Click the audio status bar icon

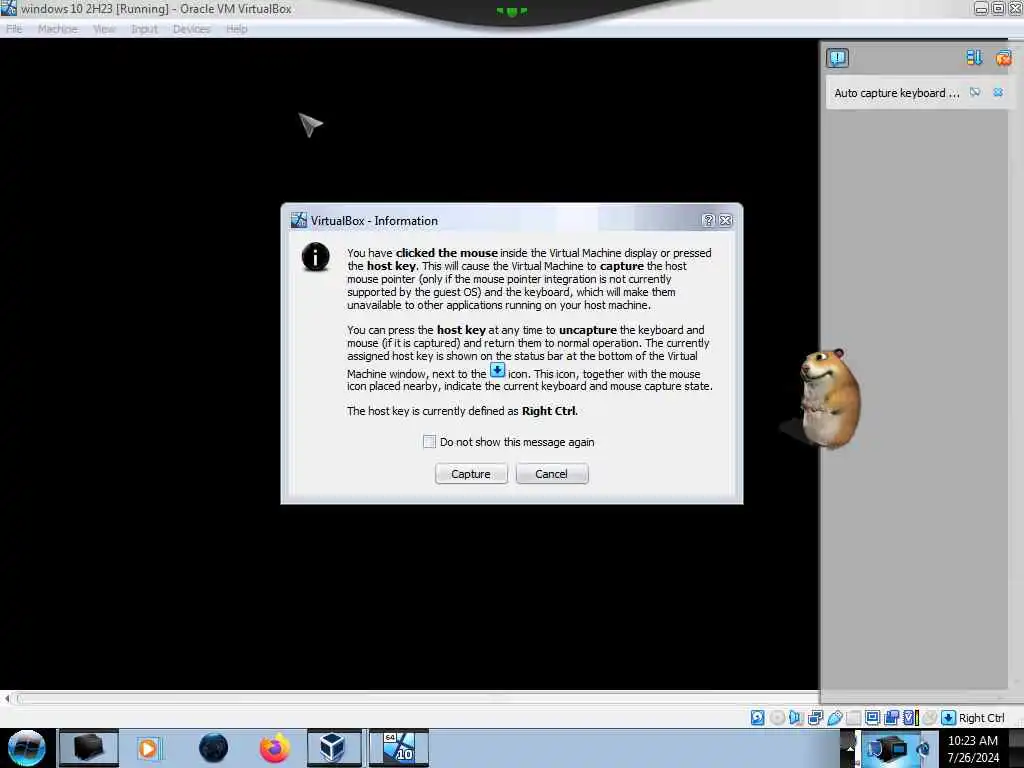pos(796,718)
